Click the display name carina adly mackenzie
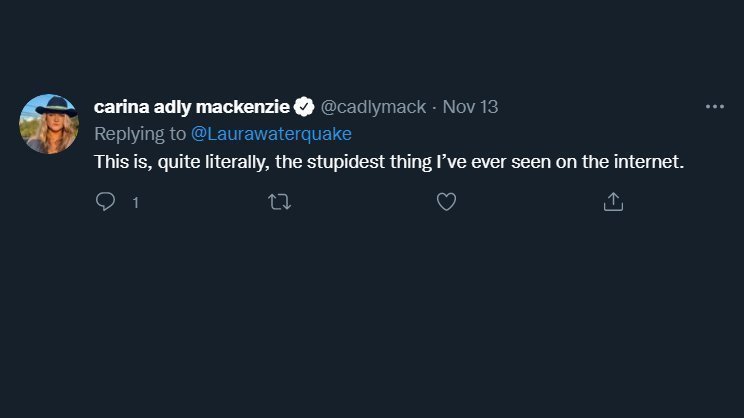Screen dimensions: 744x418 pos(191,107)
